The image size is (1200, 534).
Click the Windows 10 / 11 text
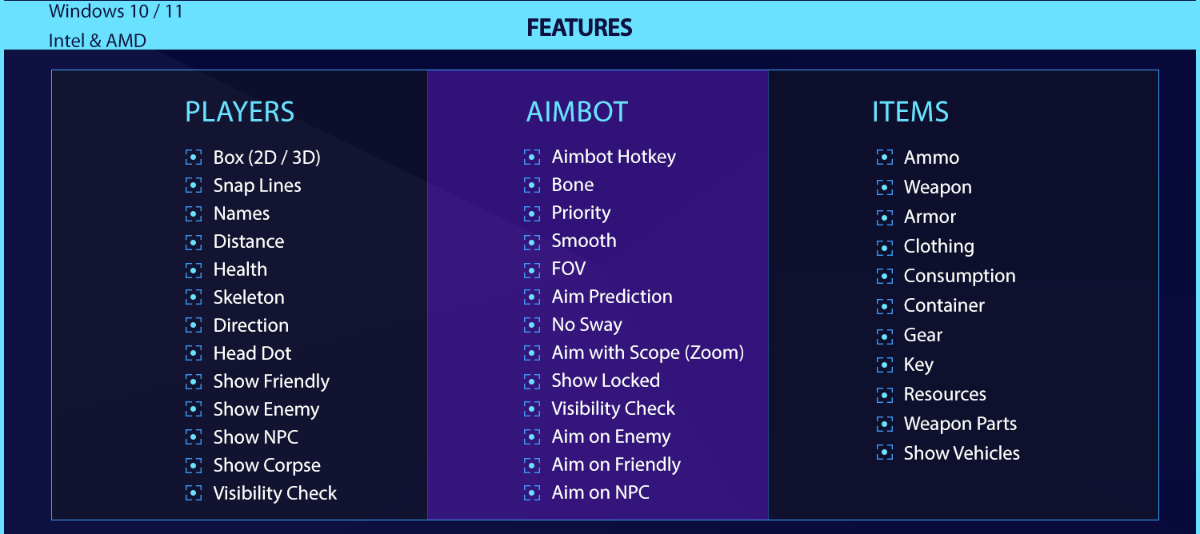pos(116,12)
